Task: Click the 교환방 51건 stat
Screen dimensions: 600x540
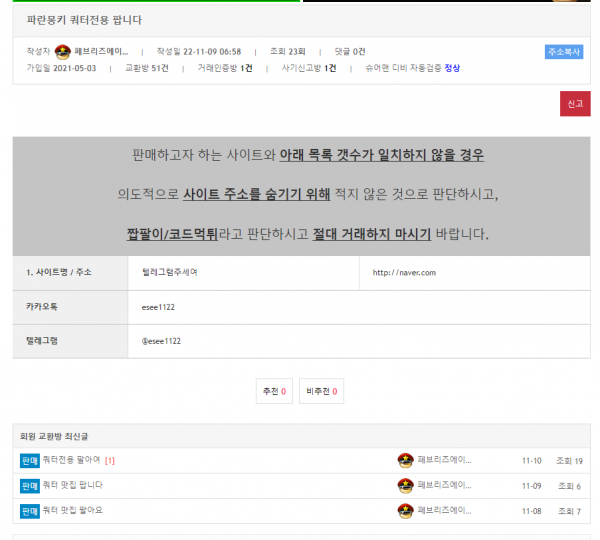Action: (147, 68)
